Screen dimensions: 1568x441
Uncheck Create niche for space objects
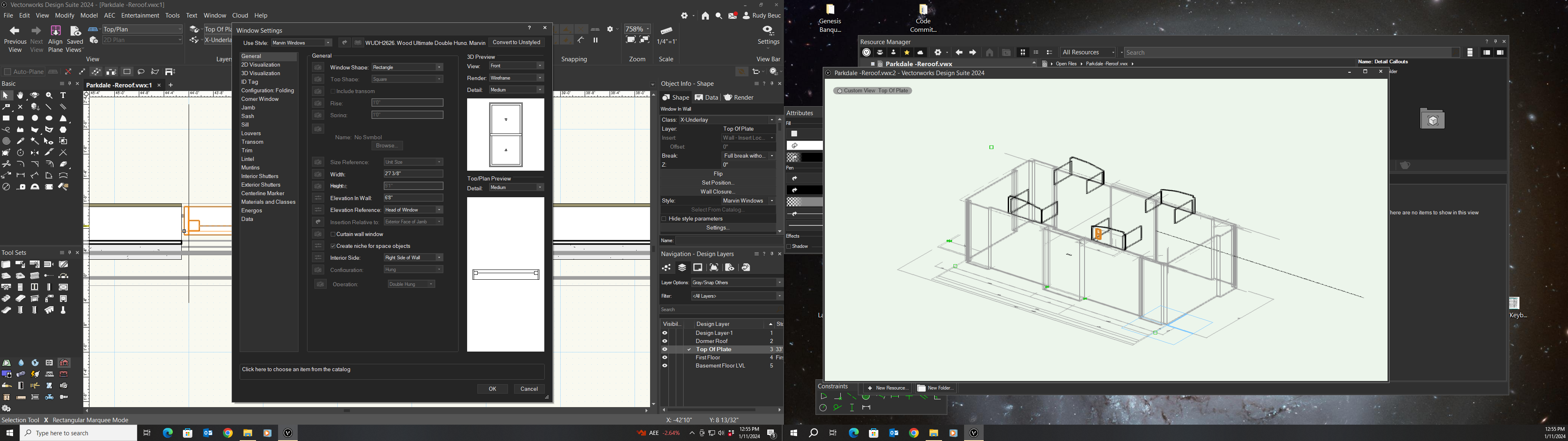click(x=333, y=245)
